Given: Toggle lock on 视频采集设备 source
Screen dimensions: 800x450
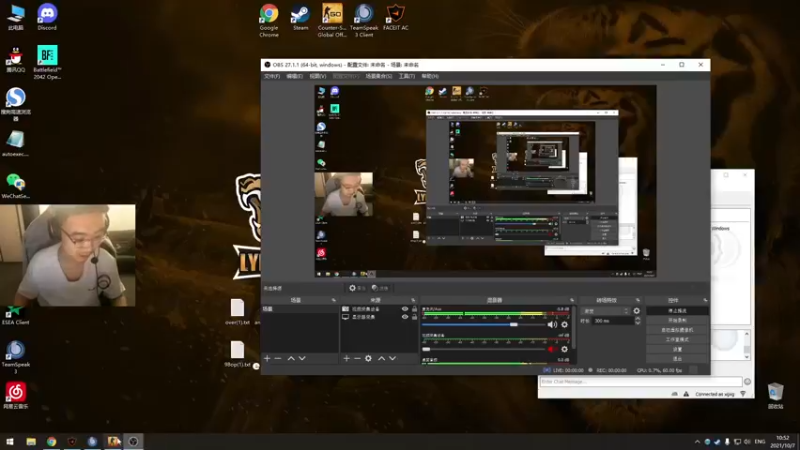Looking at the screenshot, I should click(x=414, y=309).
